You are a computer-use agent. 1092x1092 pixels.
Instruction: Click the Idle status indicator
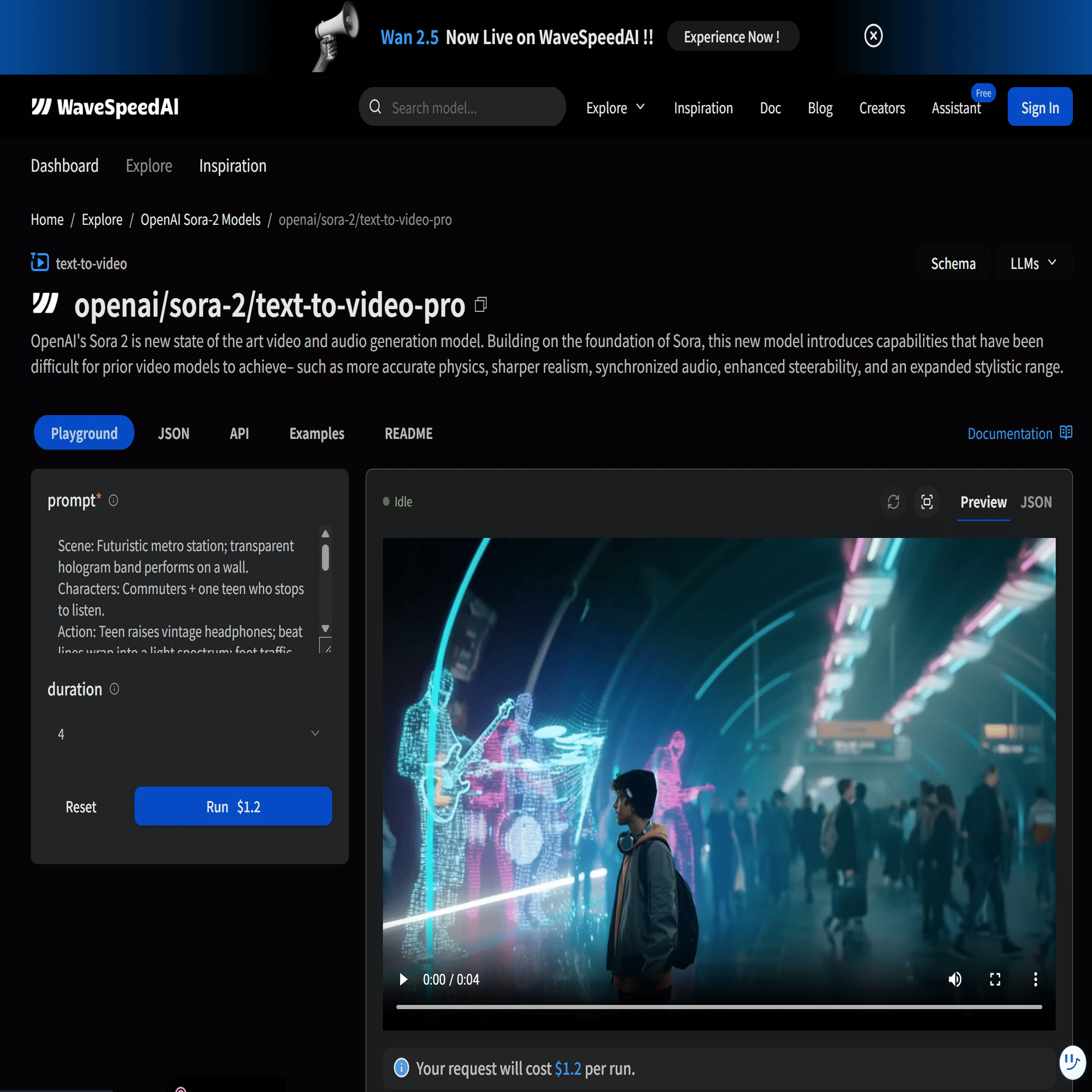coord(397,502)
